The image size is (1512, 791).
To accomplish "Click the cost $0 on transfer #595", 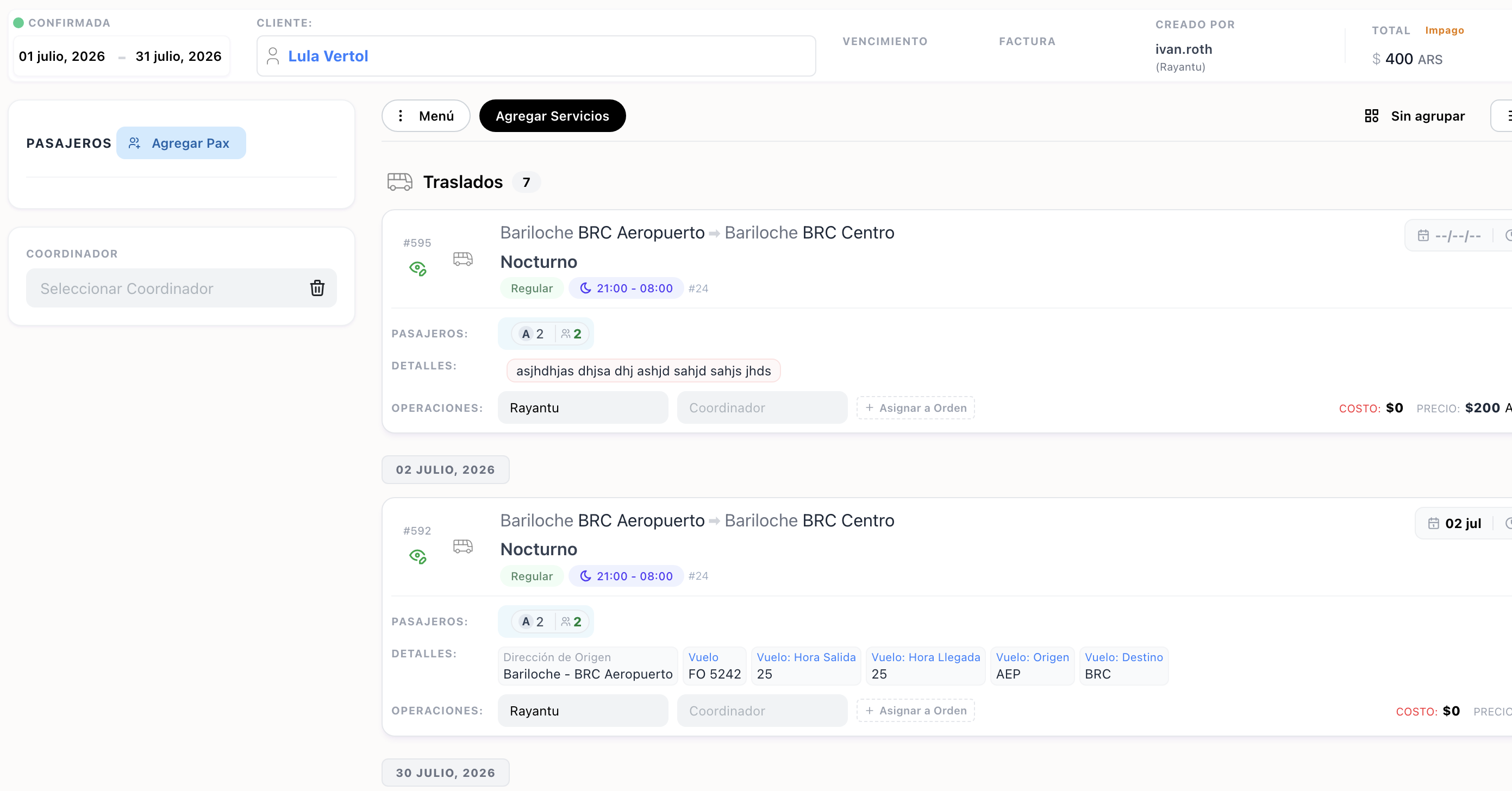I will (x=1394, y=408).
